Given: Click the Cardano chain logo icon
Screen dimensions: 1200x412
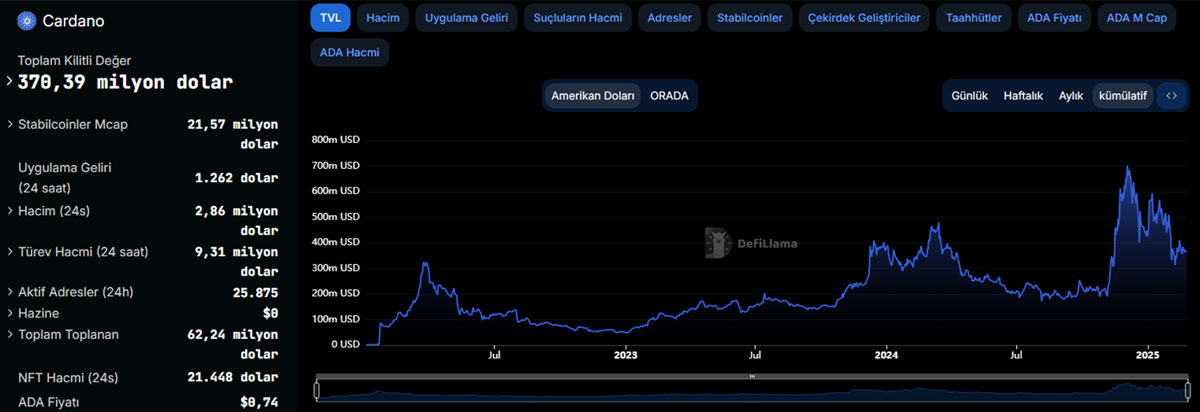Looking at the screenshot, I should coord(27,20).
